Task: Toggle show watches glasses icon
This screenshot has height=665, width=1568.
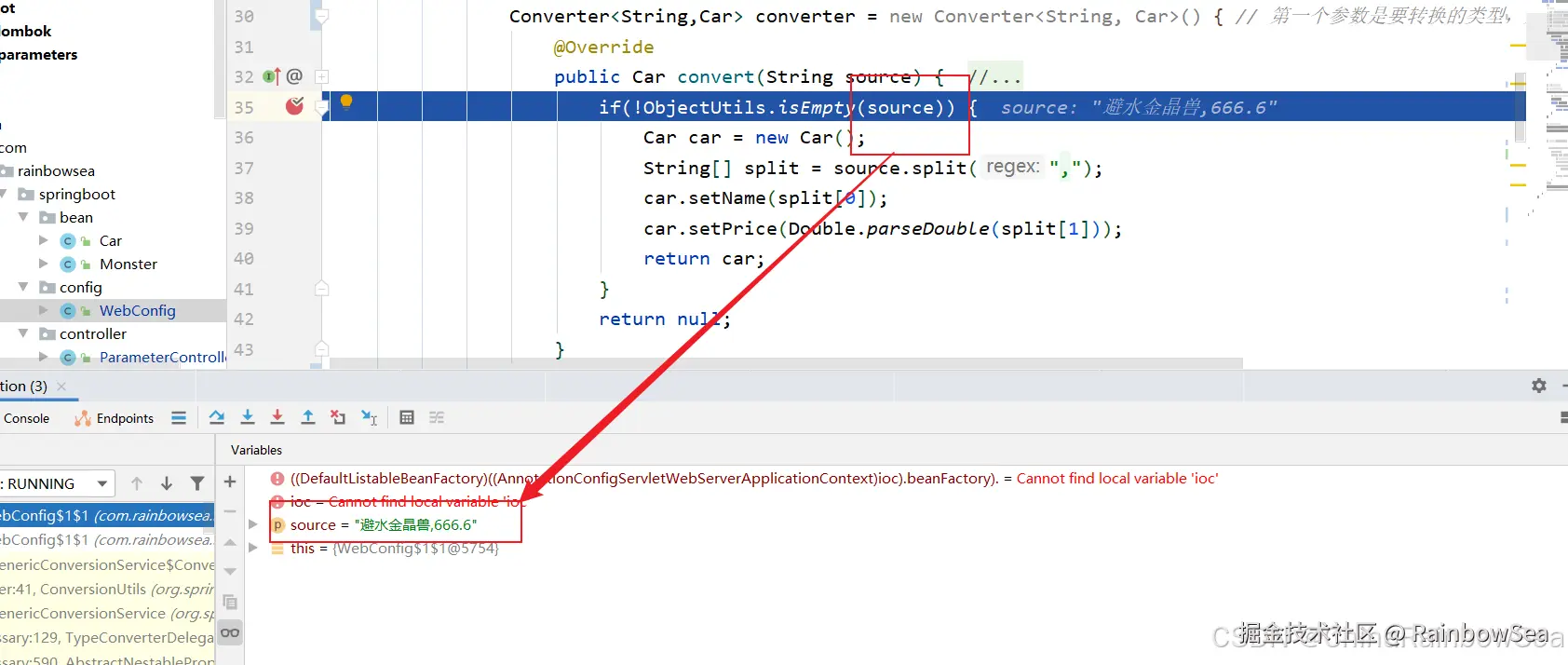Action: pos(230,632)
